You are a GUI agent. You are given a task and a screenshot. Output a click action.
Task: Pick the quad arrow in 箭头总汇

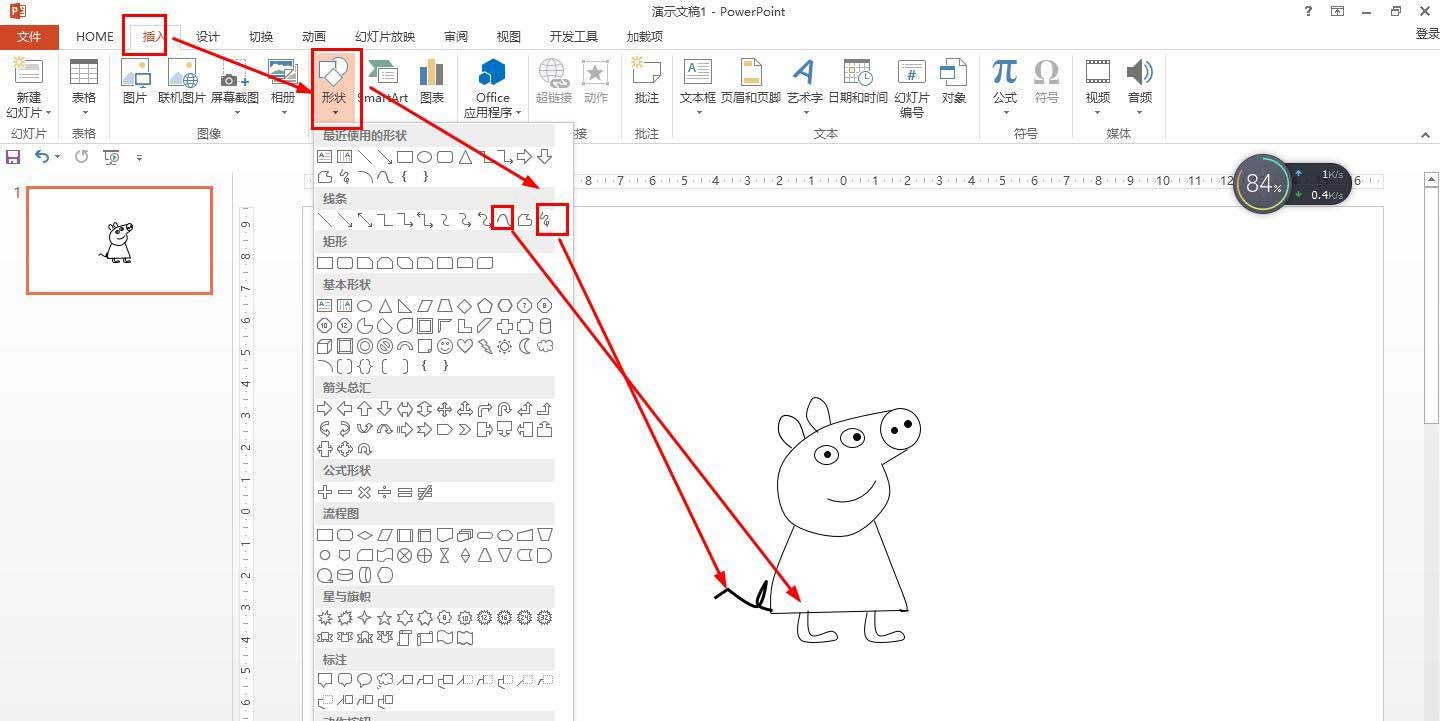click(x=445, y=409)
